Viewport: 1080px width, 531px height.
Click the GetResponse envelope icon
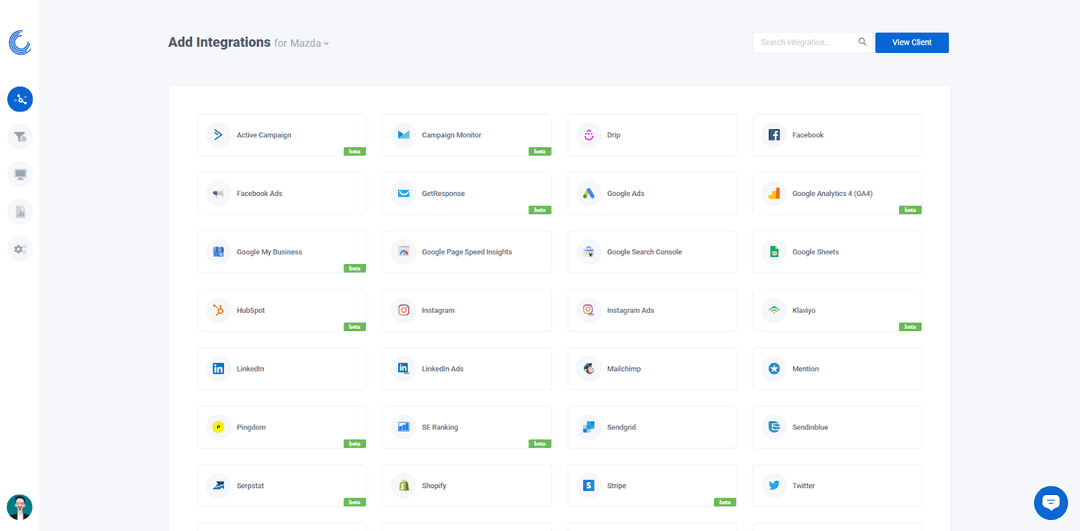[404, 194]
